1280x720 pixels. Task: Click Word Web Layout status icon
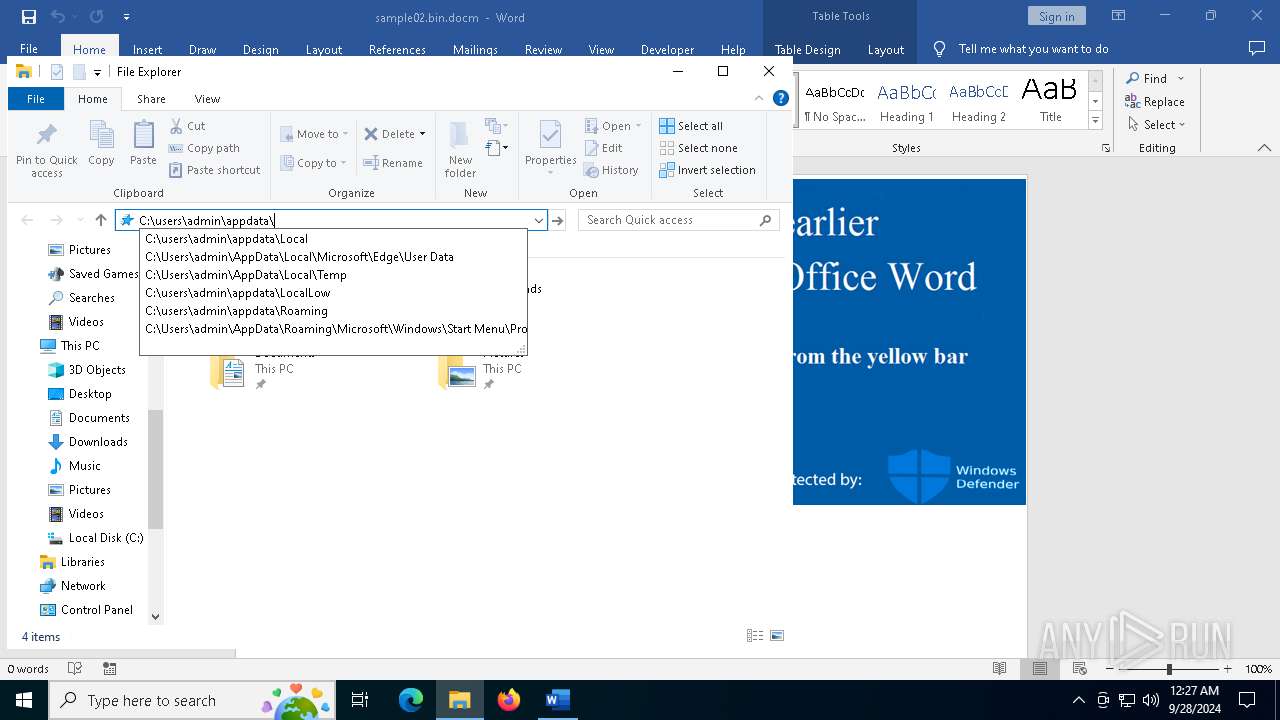1080,669
